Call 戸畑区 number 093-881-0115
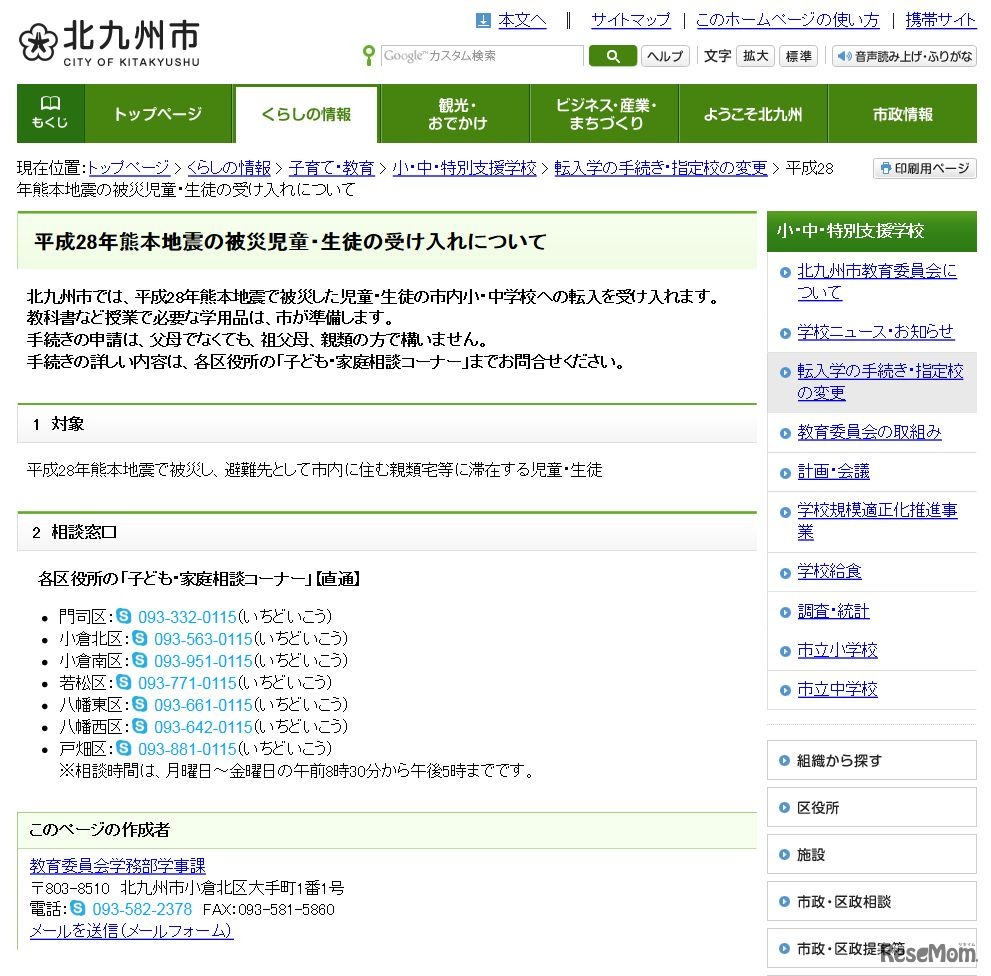The image size is (991, 976). (x=187, y=749)
